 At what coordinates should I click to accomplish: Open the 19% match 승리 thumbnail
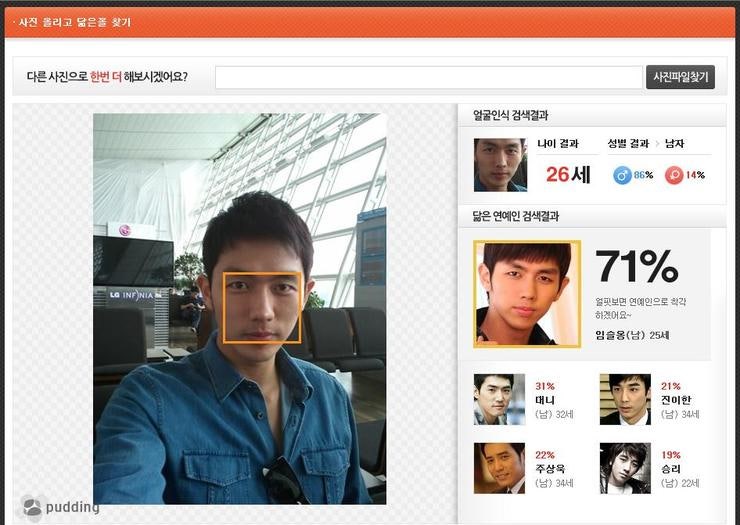(x=625, y=468)
